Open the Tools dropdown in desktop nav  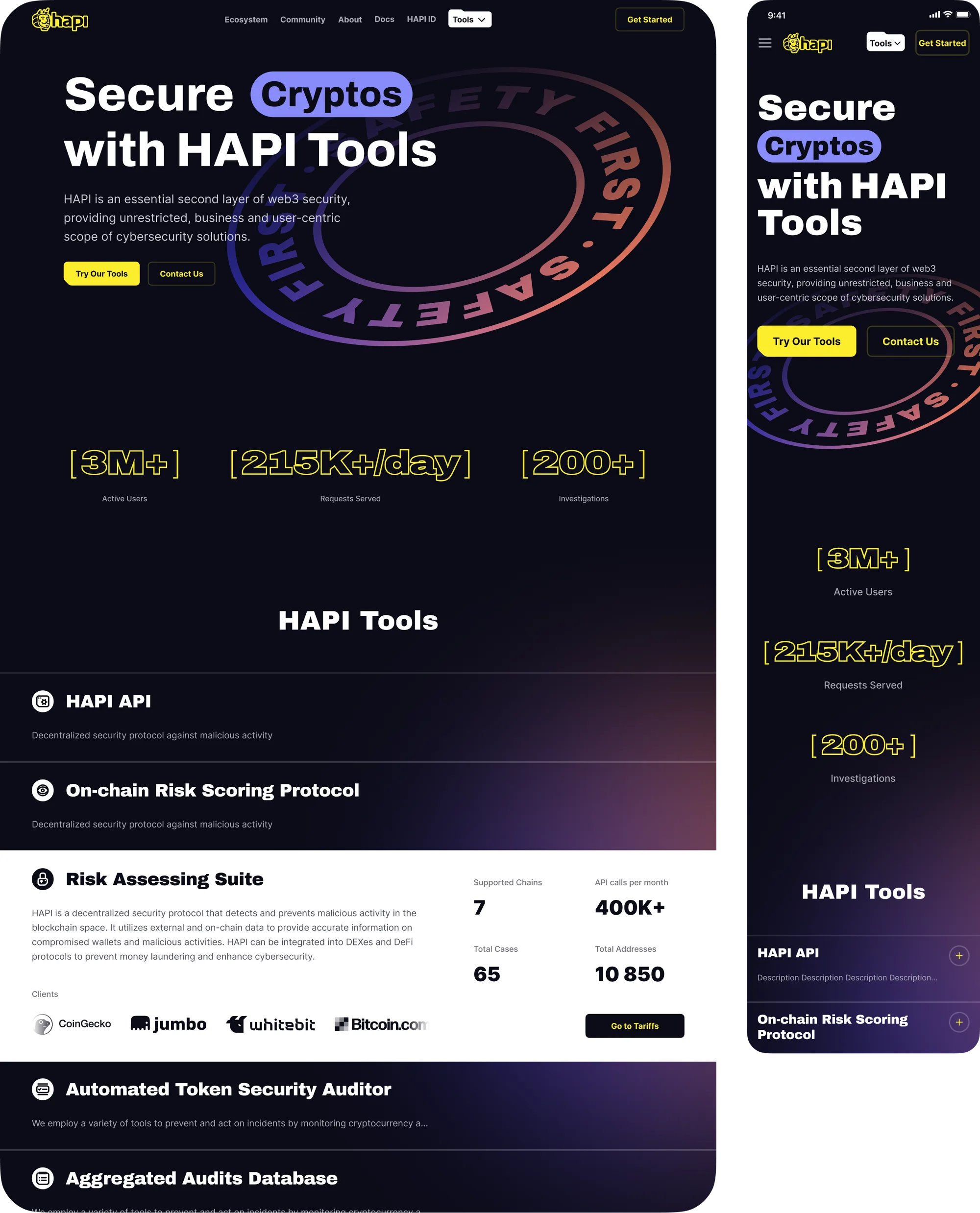click(x=470, y=19)
